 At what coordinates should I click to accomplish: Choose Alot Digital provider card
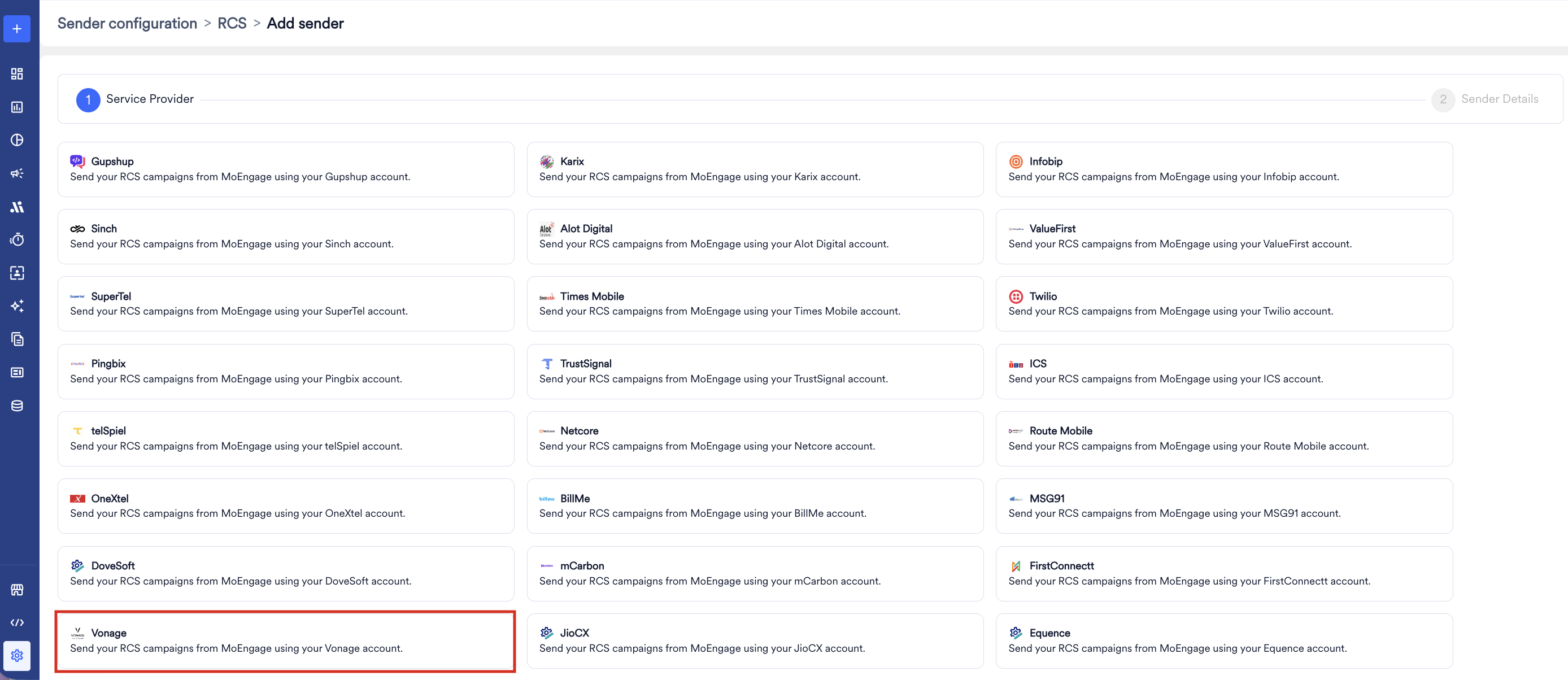coord(755,237)
